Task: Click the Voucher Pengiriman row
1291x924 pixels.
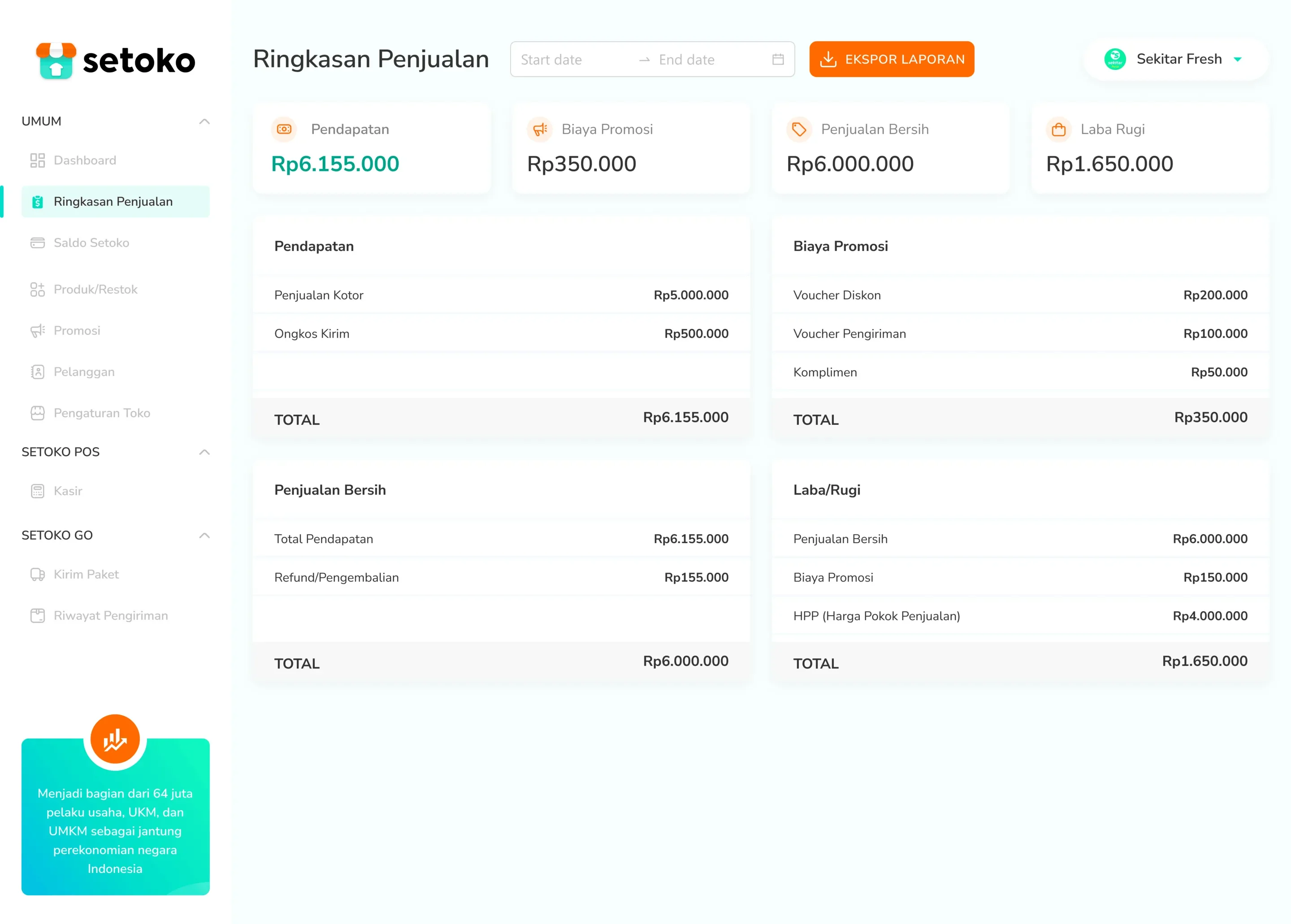Action: click(1020, 333)
